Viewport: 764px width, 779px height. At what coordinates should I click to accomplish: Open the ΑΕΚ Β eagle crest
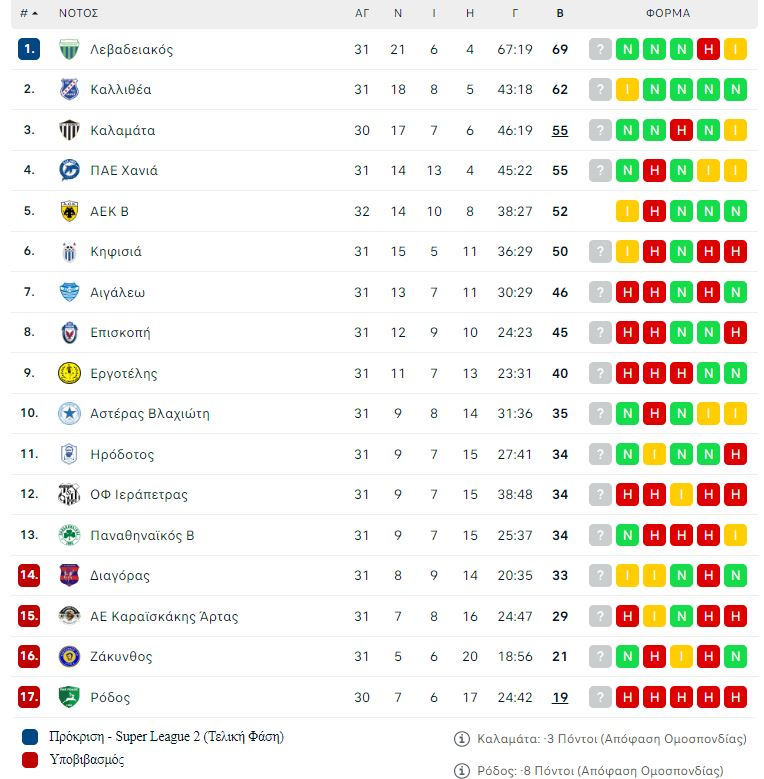tap(69, 211)
